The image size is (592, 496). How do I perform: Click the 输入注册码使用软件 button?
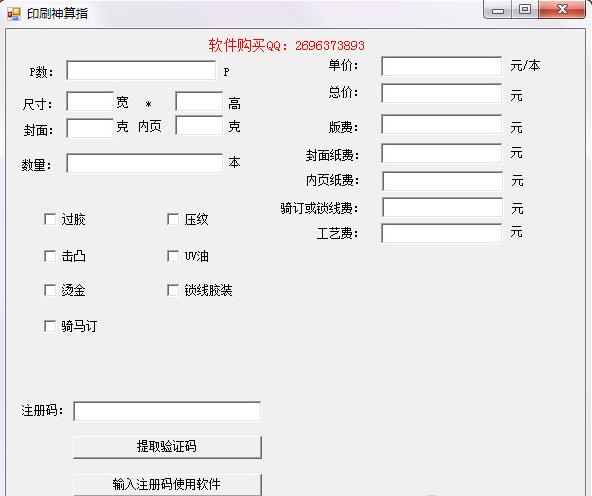tap(167, 484)
